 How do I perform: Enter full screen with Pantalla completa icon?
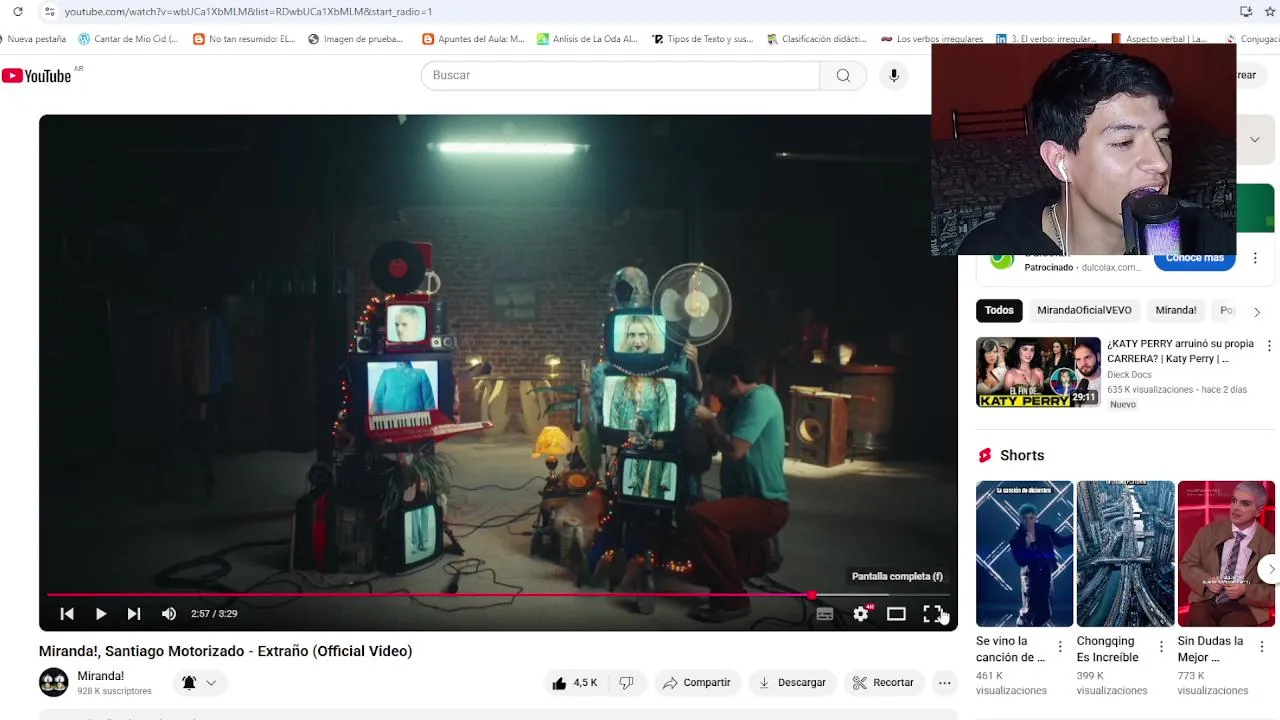tap(932, 614)
